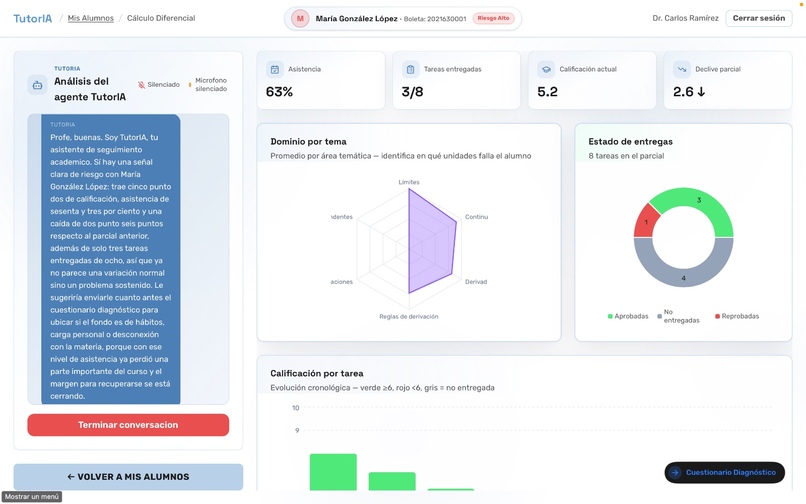Click the gray donut segment labeled 4

click(x=683, y=278)
